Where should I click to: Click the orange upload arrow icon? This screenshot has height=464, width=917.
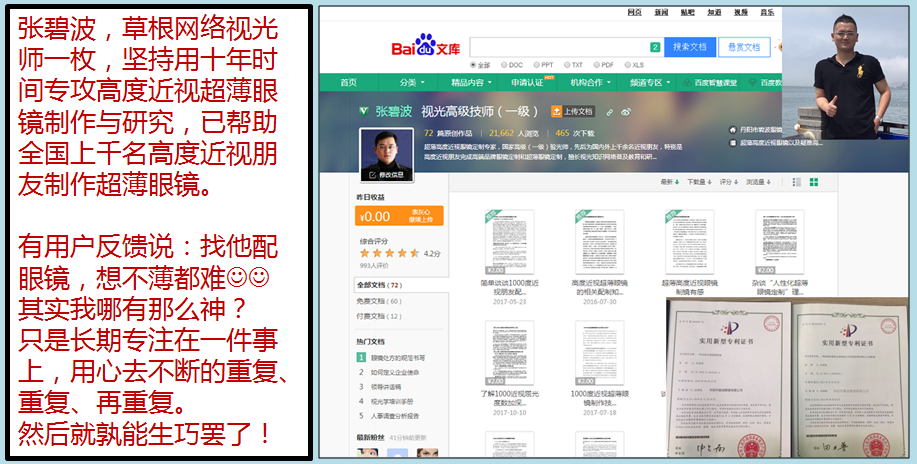556,111
